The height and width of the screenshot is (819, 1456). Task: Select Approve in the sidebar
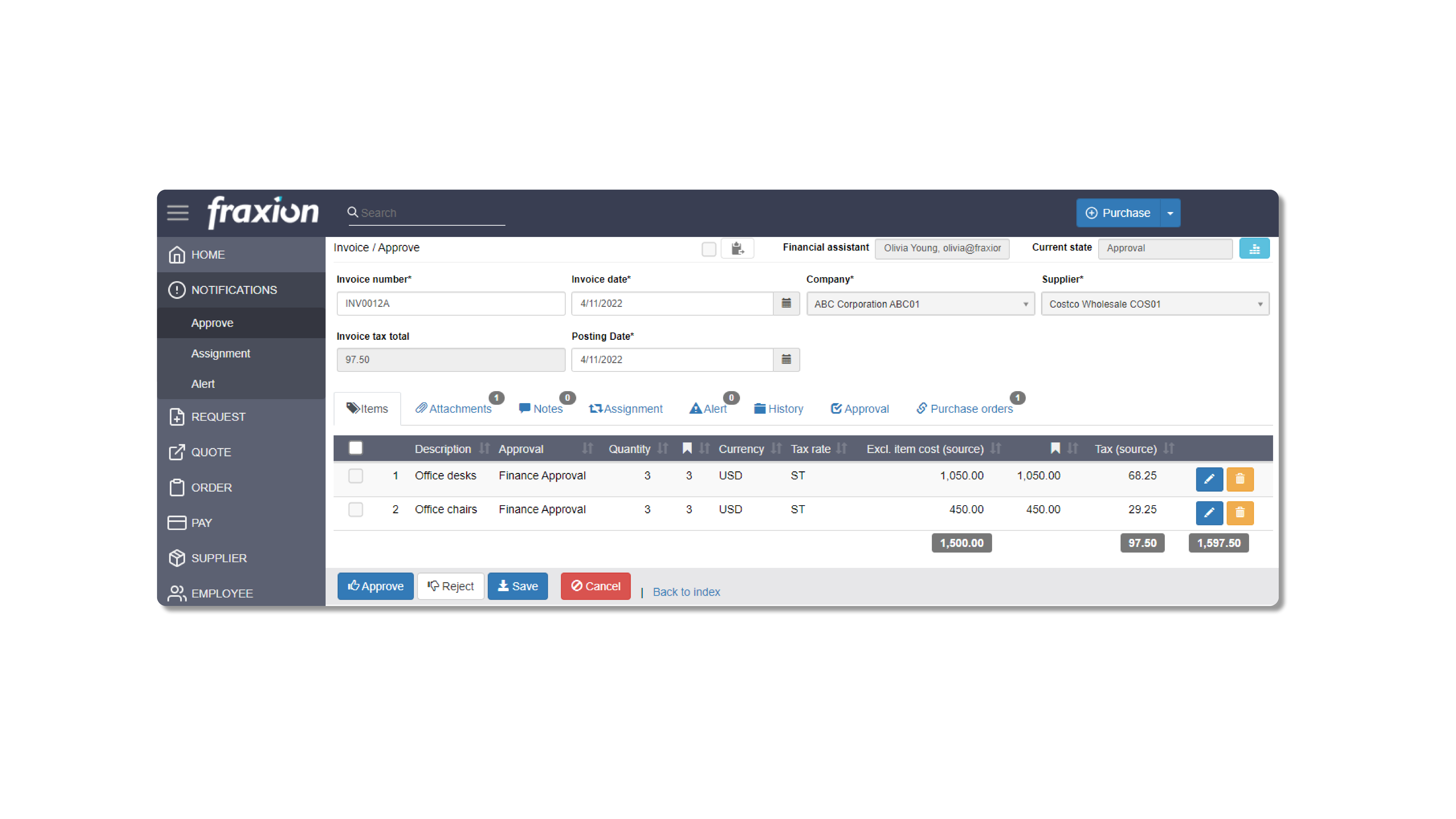[241, 323]
